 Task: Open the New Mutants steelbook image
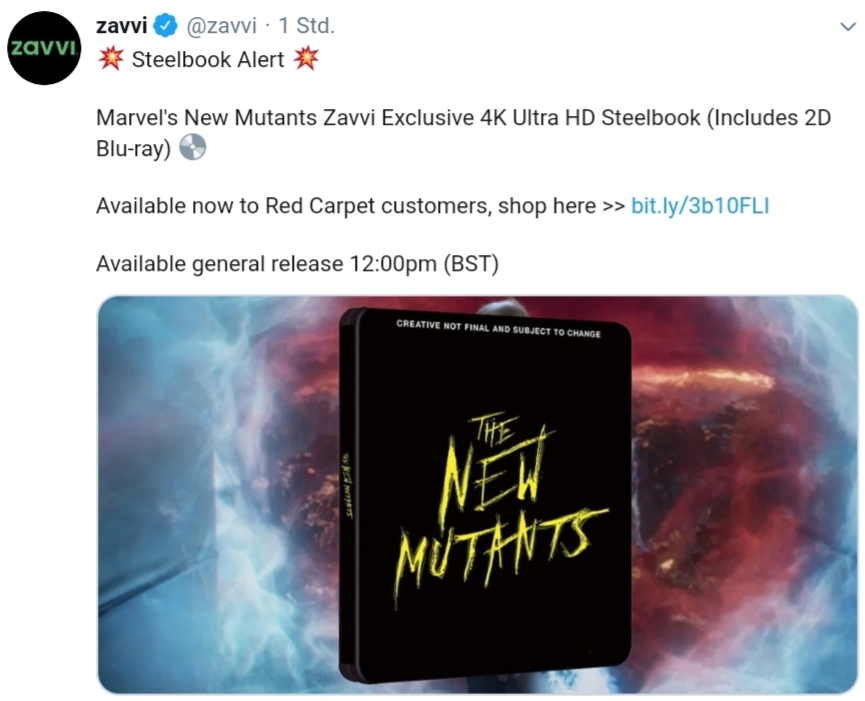click(x=478, y=494)
